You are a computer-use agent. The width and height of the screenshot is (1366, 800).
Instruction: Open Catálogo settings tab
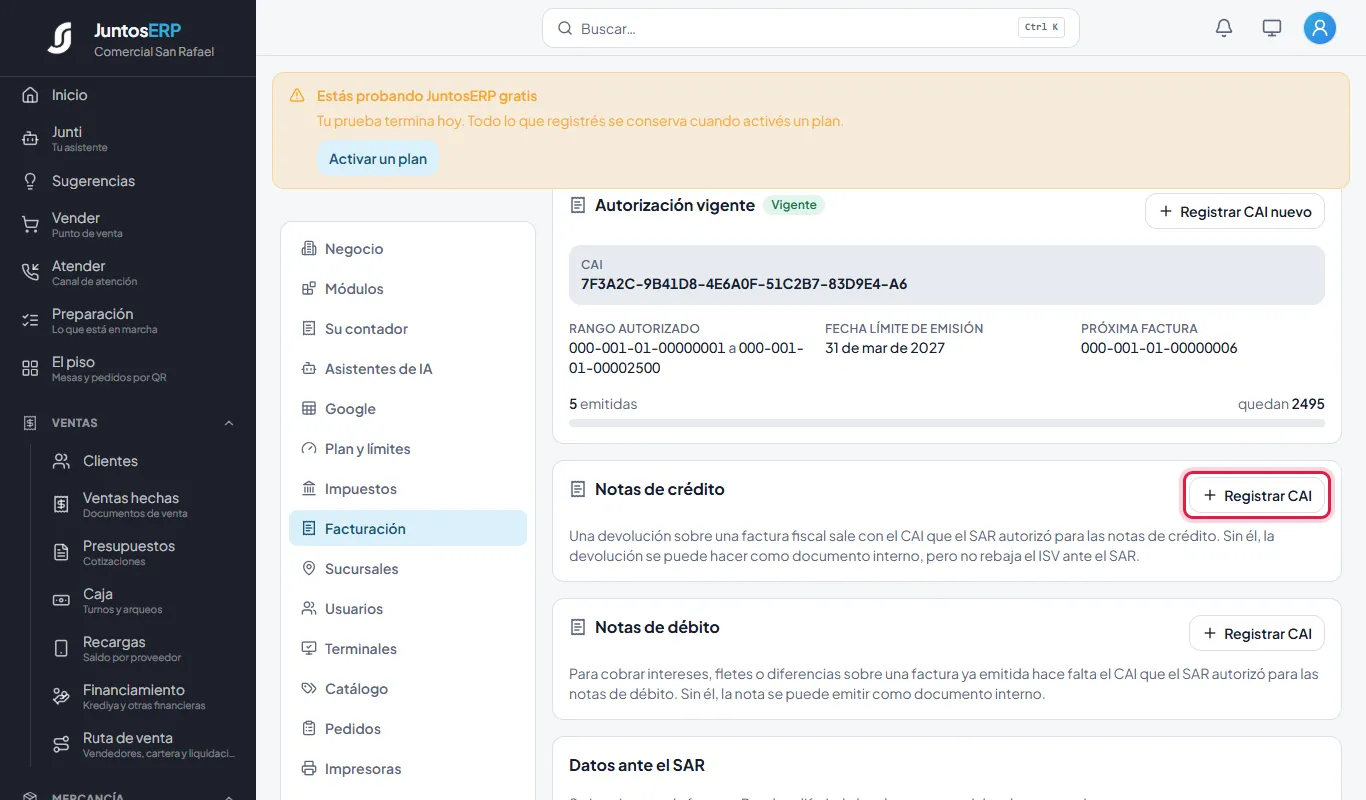(x=408, y=689)
